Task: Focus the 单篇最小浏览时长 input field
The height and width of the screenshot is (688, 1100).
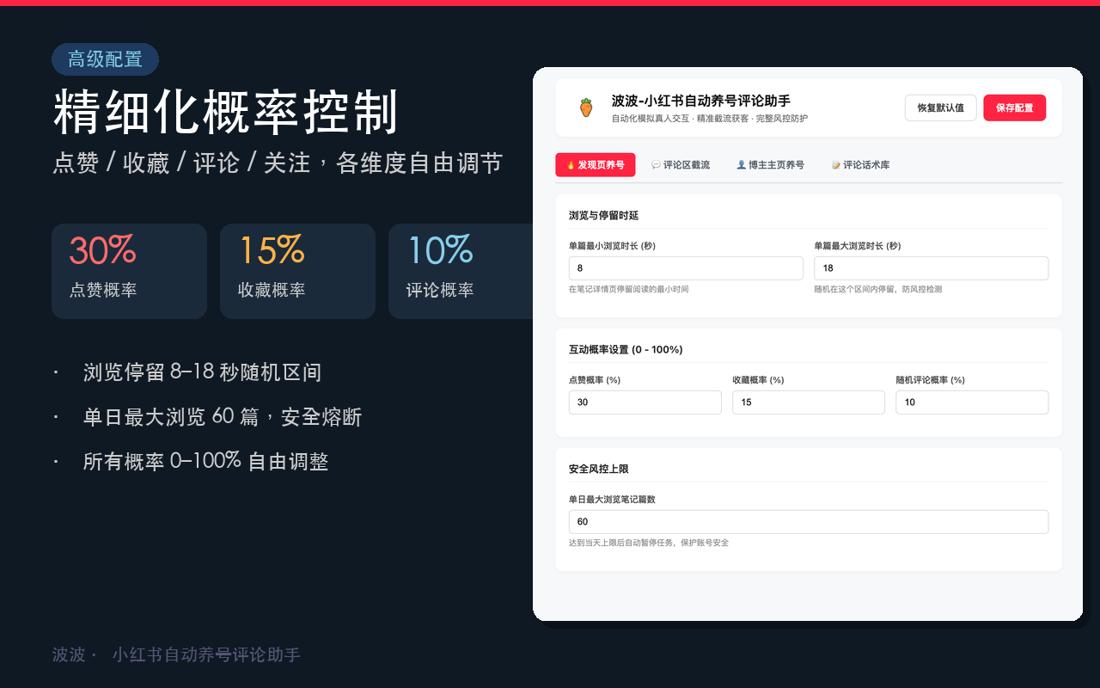Action: coord(685,268)
